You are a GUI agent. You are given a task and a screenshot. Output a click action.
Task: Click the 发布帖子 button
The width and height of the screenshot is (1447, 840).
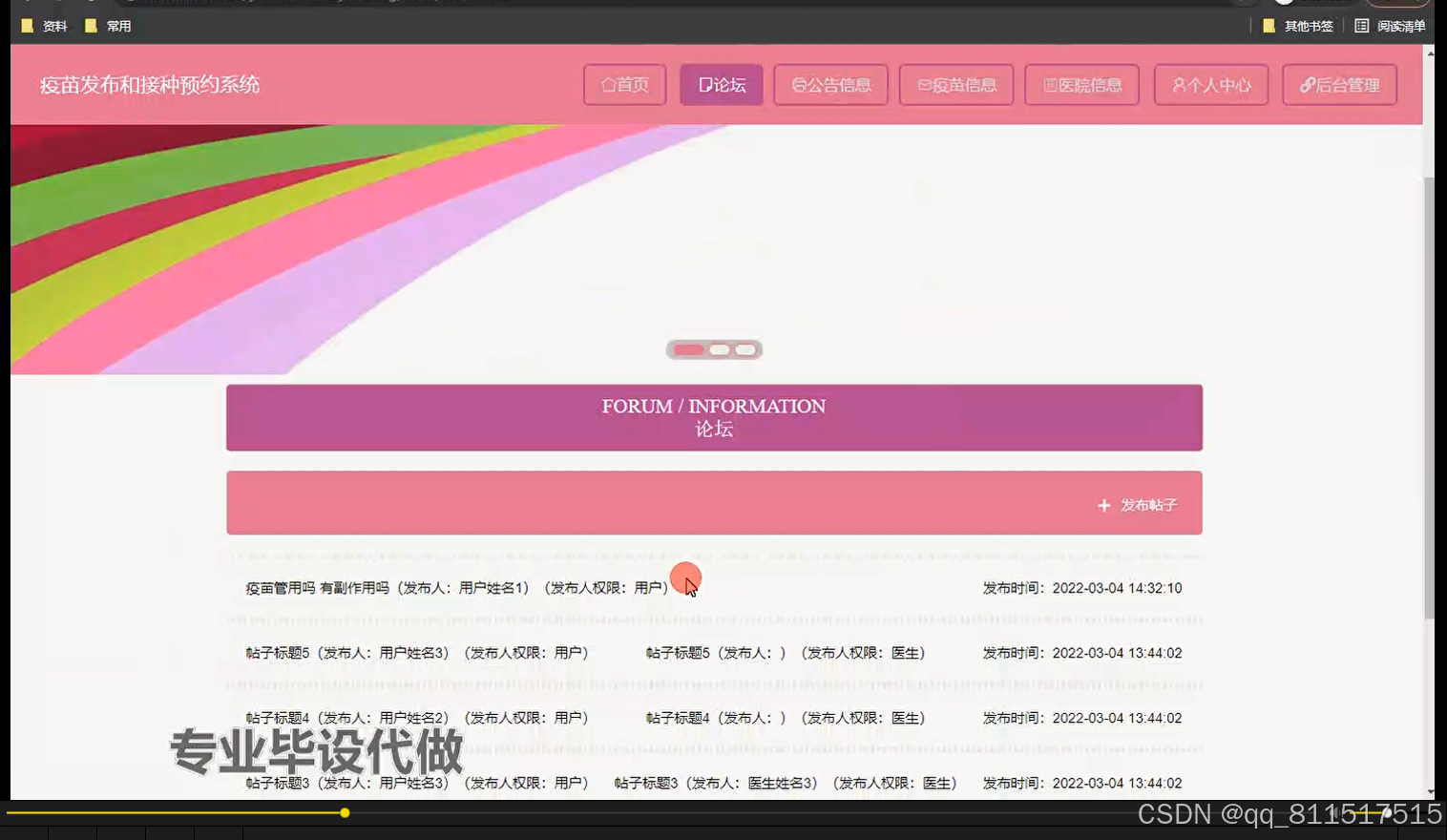pos(1138,505)
